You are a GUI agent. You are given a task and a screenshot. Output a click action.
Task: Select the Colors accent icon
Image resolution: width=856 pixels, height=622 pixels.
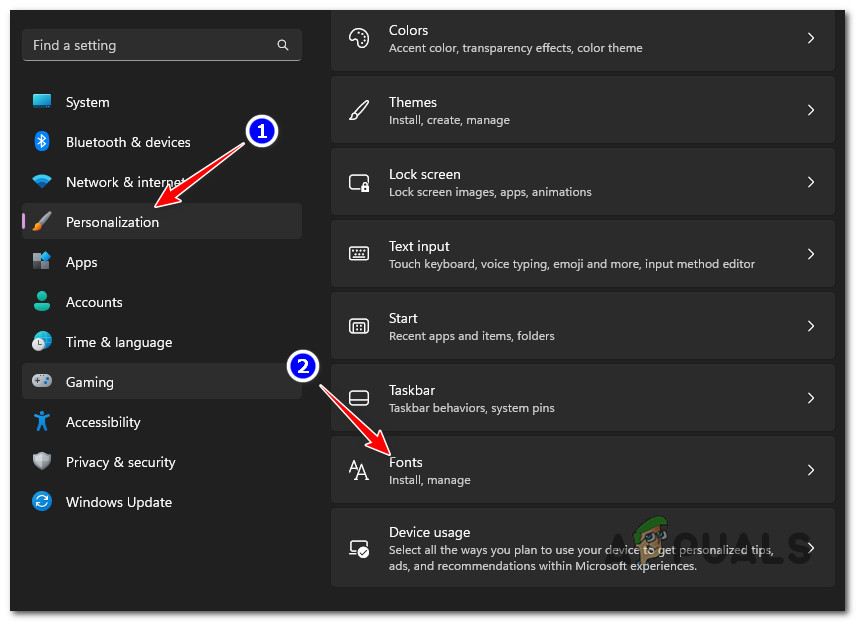coord(359,37)
